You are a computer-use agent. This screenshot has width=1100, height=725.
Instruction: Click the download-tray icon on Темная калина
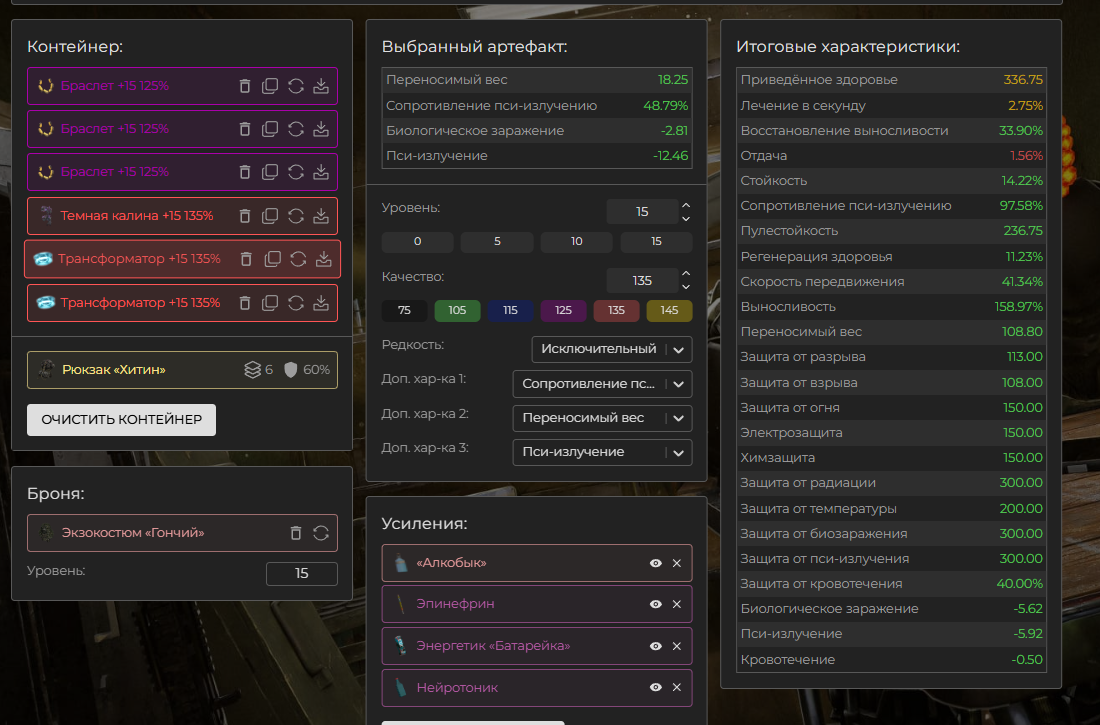point(321,216)
